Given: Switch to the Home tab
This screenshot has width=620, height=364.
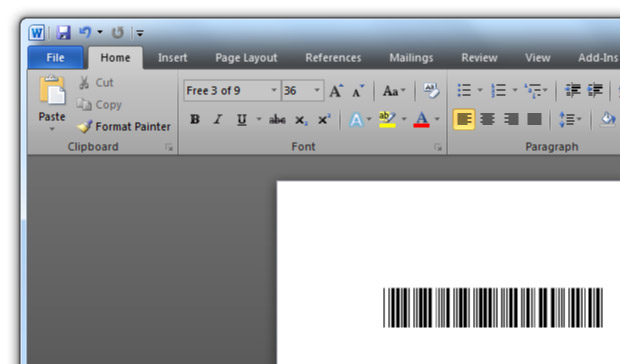Looking at the screenshot, I should [115, 58].
